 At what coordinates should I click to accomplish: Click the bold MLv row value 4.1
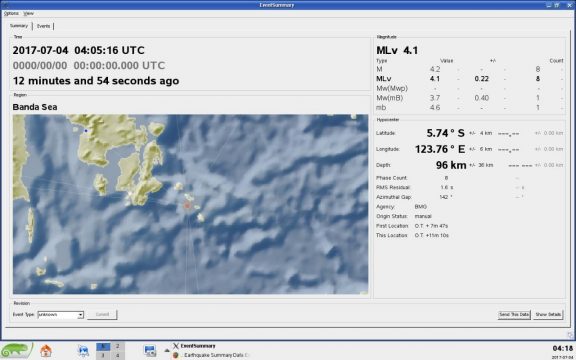point(435,79)
